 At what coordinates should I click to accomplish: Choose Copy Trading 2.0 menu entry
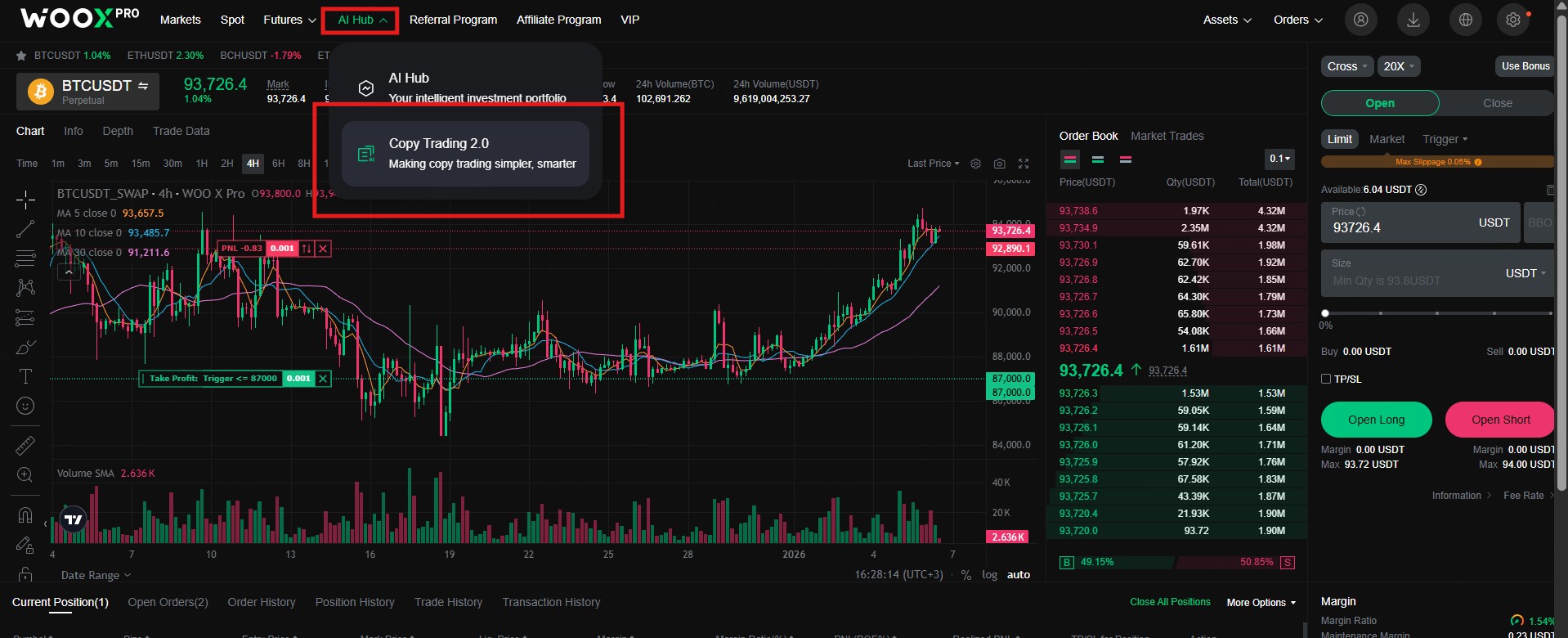click(x=465, y=154)
